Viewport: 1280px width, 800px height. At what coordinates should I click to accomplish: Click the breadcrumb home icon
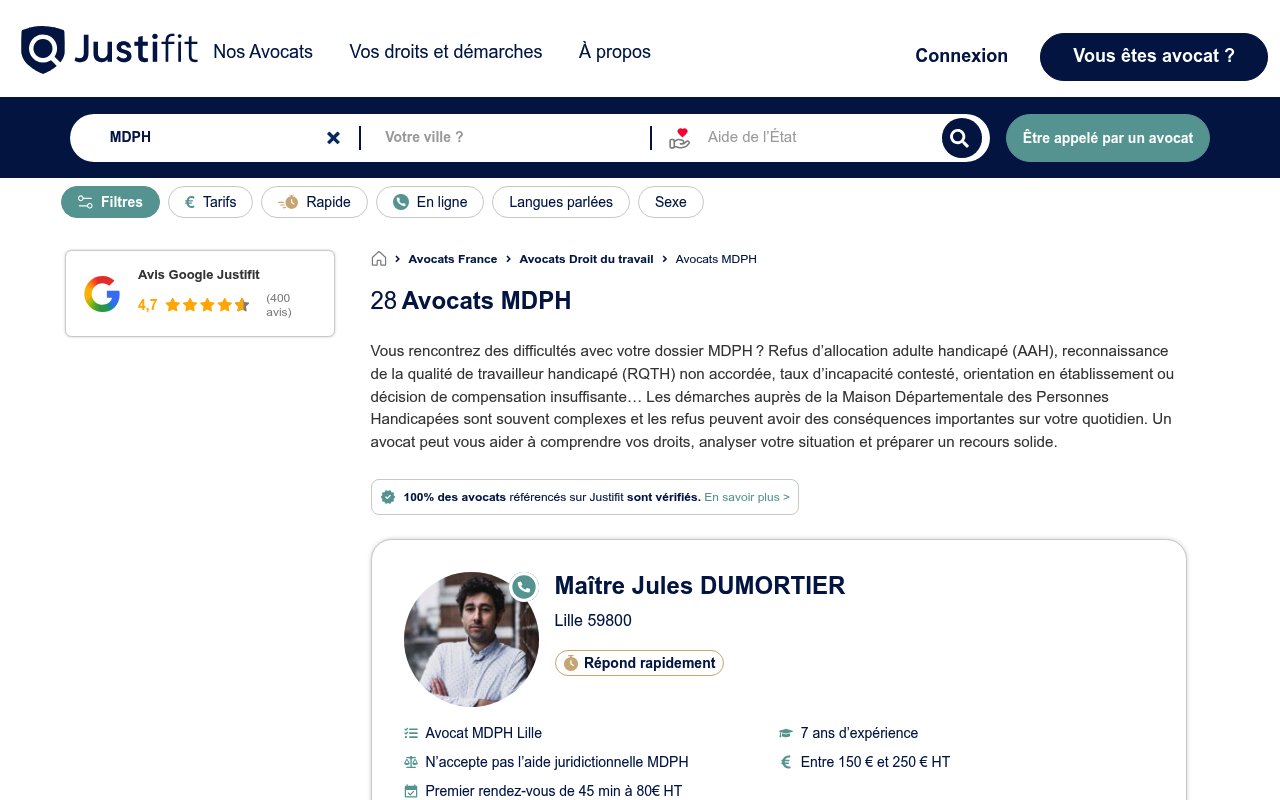379,259
